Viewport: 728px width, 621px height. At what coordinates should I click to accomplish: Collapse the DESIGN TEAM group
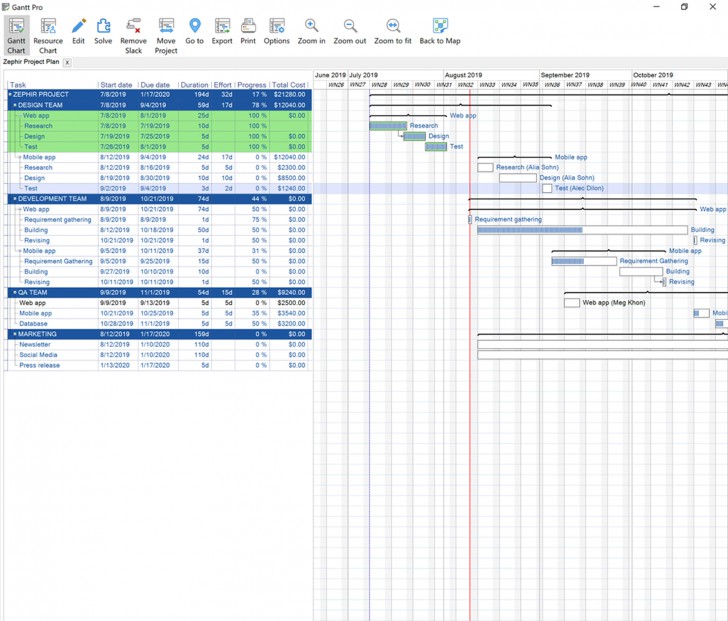click(15, 105)
